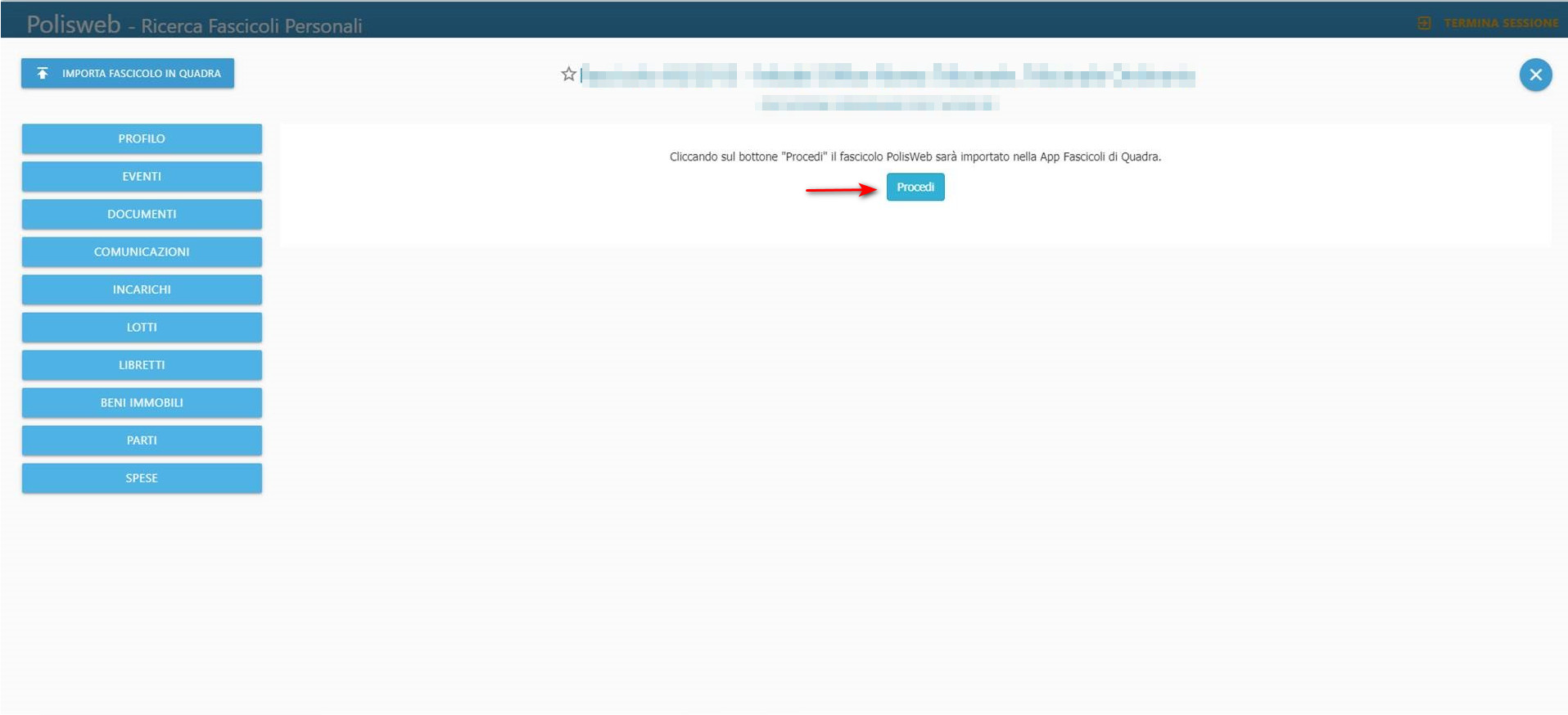Click the blurred fascicolo title next to the star
This screenshot has width=1568, height=715.
[x=888, y=76]
